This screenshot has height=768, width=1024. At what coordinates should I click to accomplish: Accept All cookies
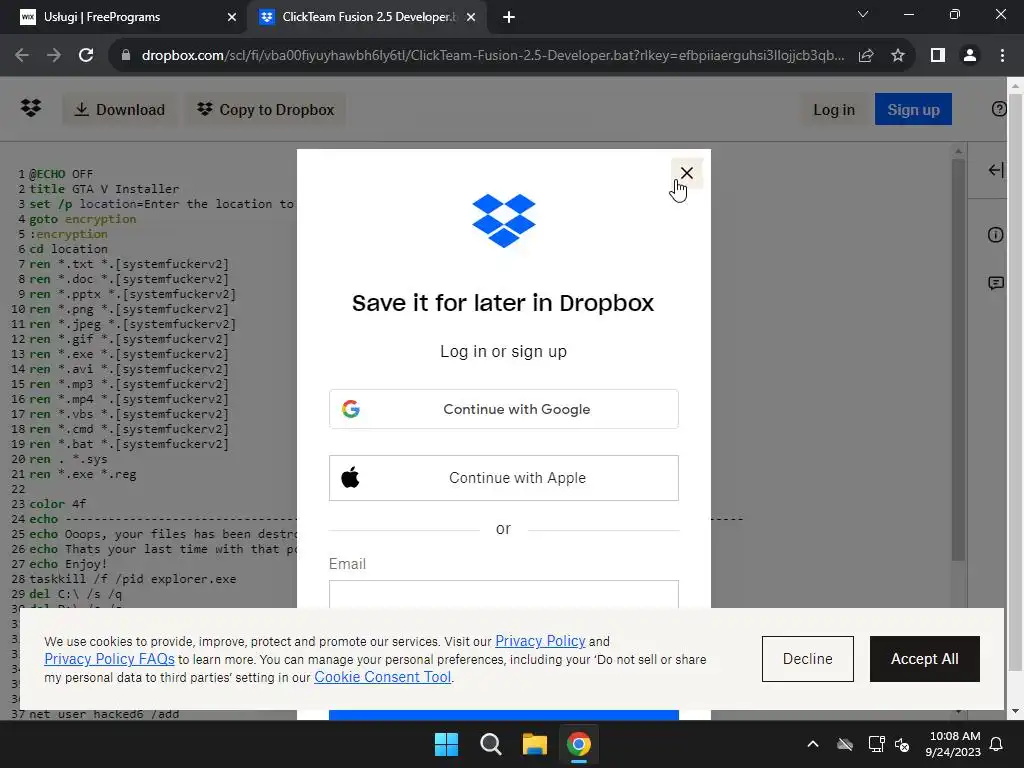924,659
